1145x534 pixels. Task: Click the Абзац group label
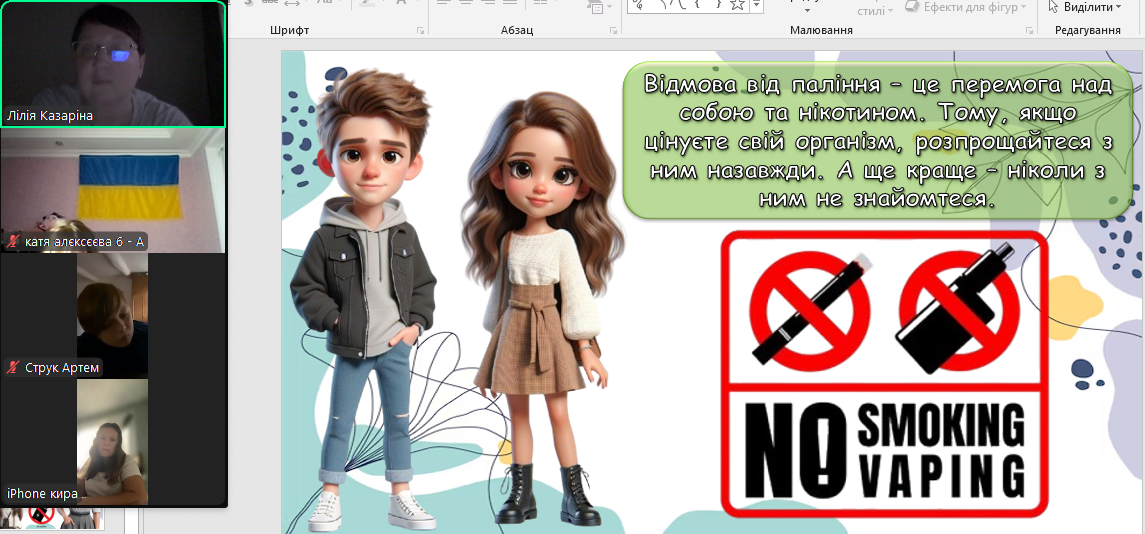pyautogui.click(x=517, y=30)
